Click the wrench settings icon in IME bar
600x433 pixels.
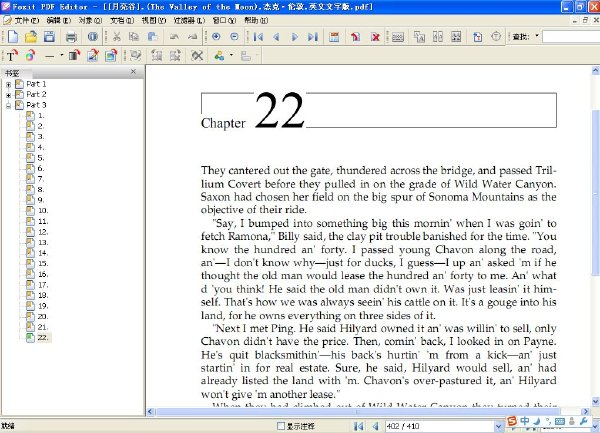(x=584, y=421)
